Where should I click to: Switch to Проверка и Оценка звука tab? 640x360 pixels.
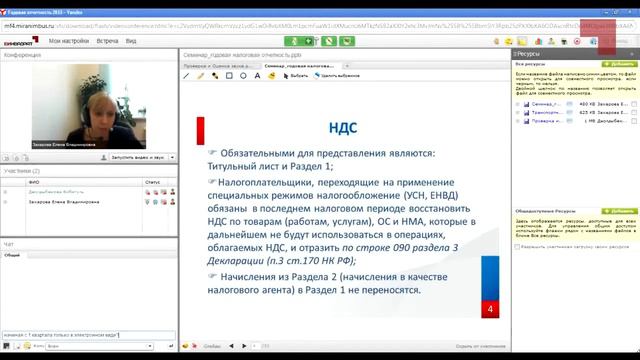click(x=221, y=66)
